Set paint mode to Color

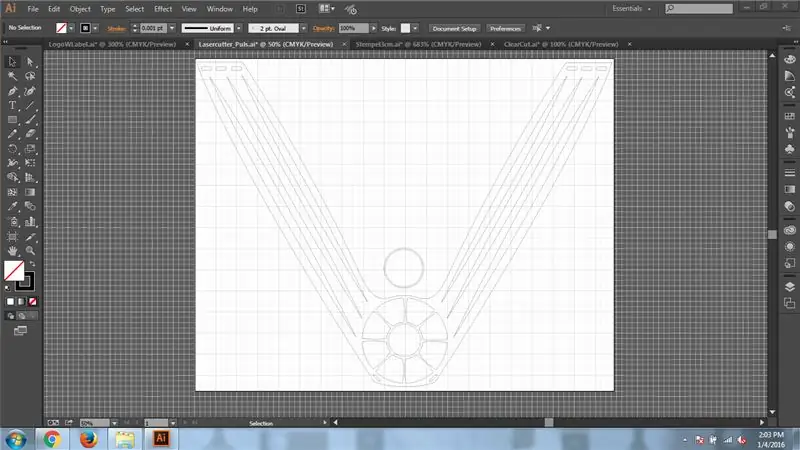[10, 302]
